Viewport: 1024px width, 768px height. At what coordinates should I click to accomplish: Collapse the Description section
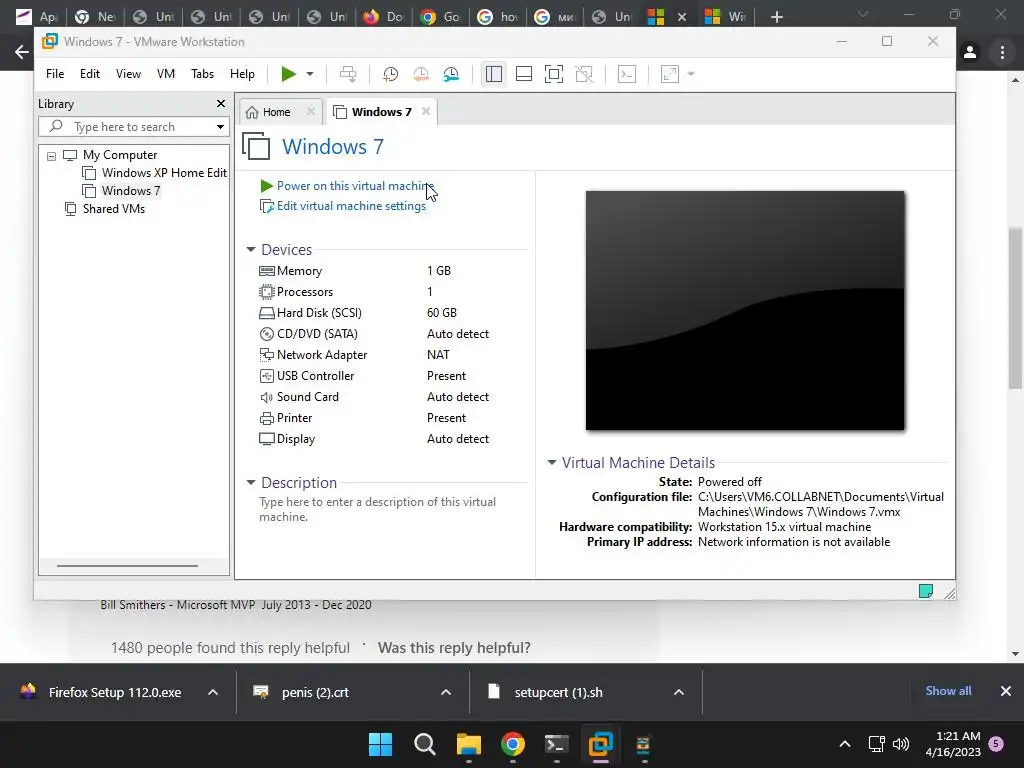pos(251,483)
